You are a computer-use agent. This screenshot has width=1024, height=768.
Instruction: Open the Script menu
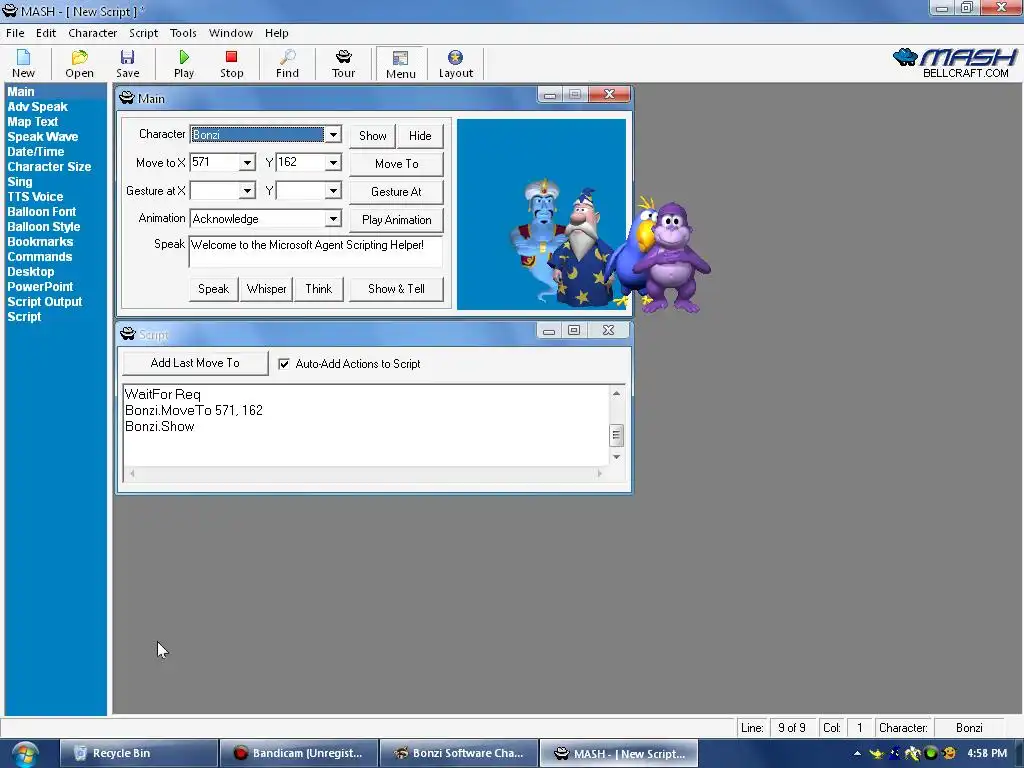pos(143,33)
